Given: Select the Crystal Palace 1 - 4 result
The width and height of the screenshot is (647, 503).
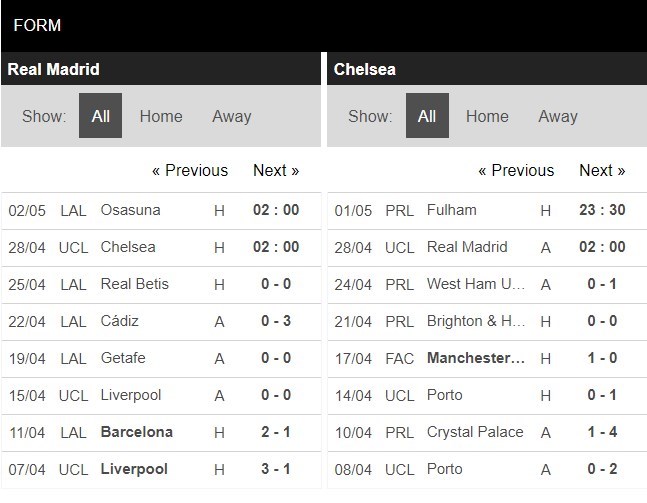Looking at the screenshot, I should point(602,432).
